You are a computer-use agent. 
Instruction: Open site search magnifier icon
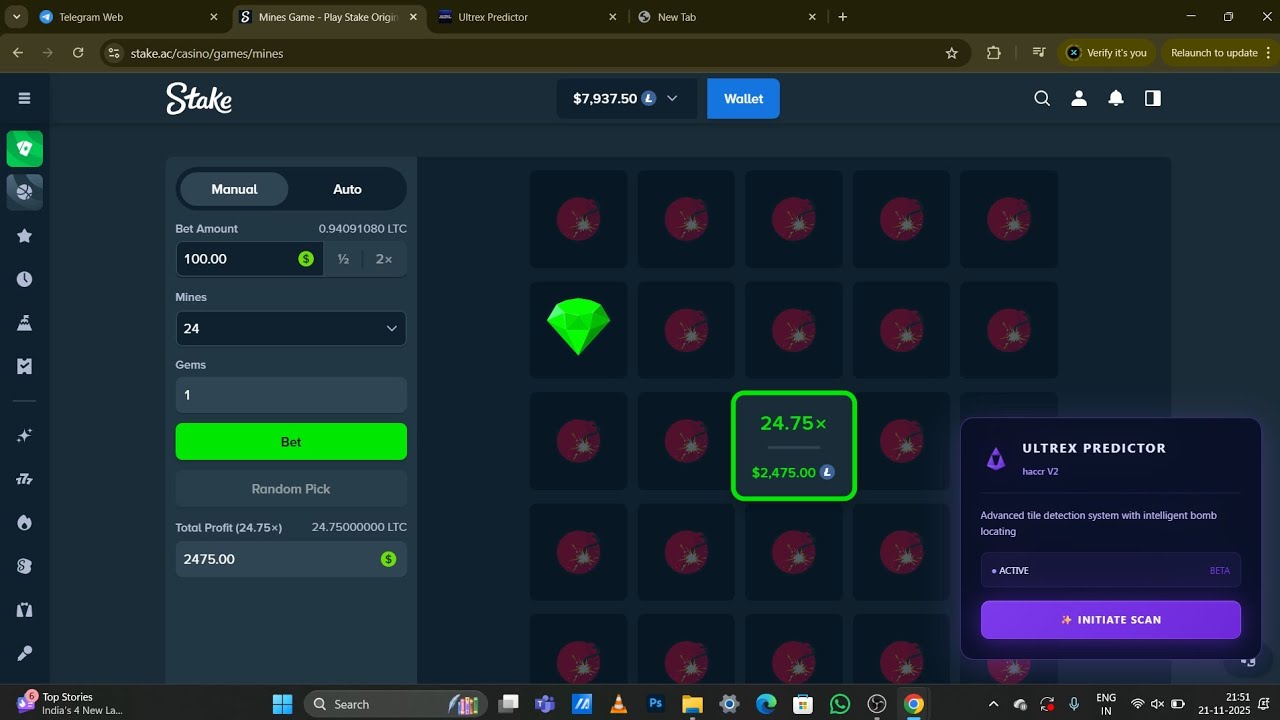point(1042,98)
